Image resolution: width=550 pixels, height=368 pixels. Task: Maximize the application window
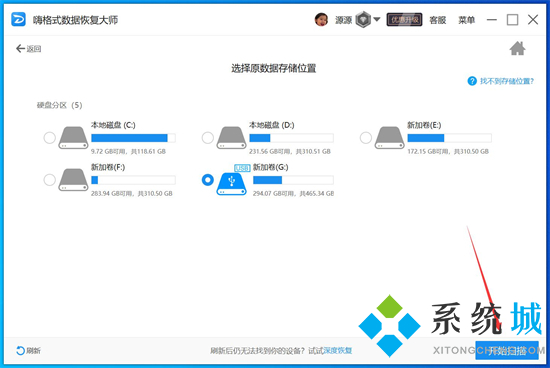(x=512, y=20)
